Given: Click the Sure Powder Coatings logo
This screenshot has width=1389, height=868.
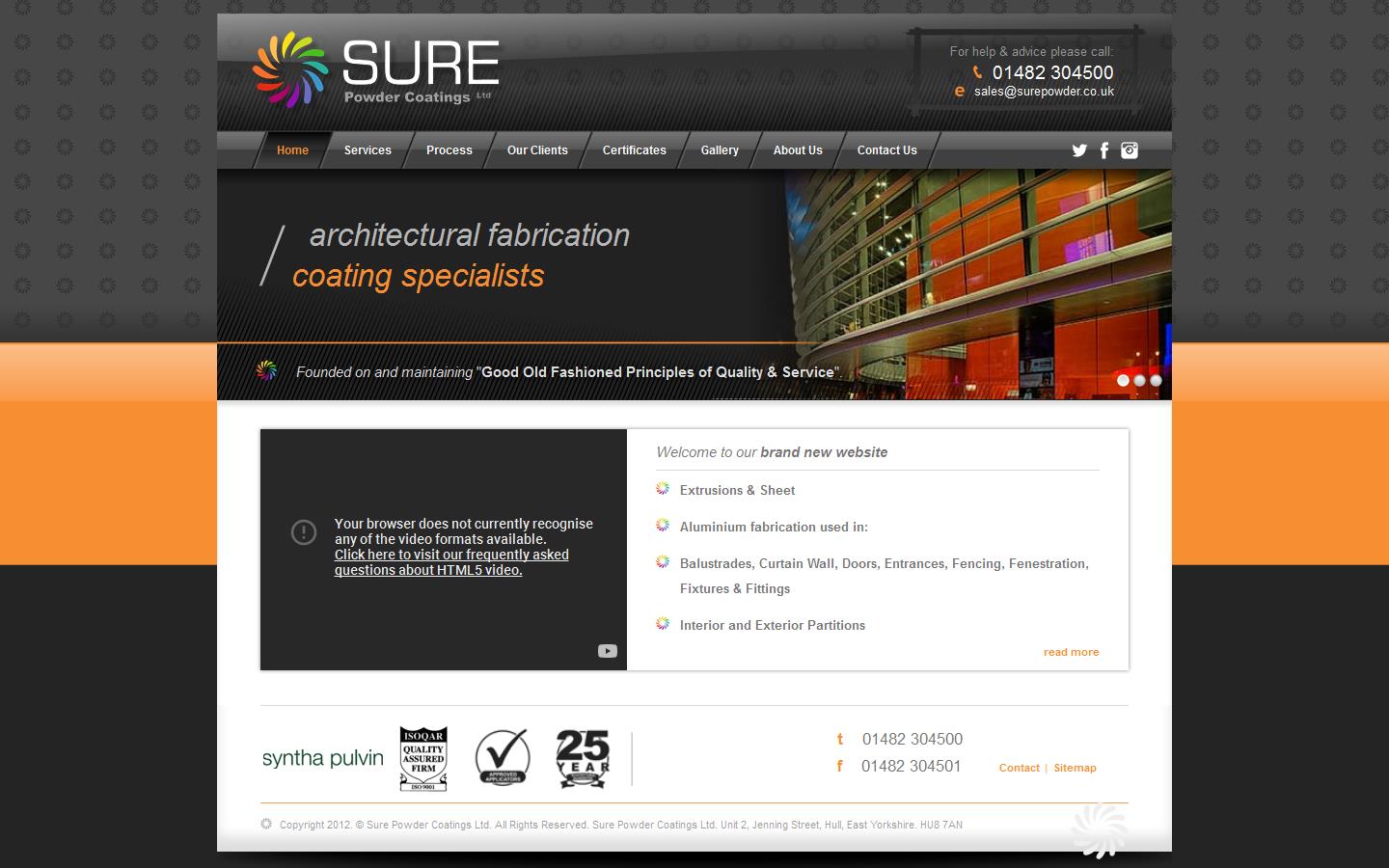Looking at the screenshot, I should point(374,68).
